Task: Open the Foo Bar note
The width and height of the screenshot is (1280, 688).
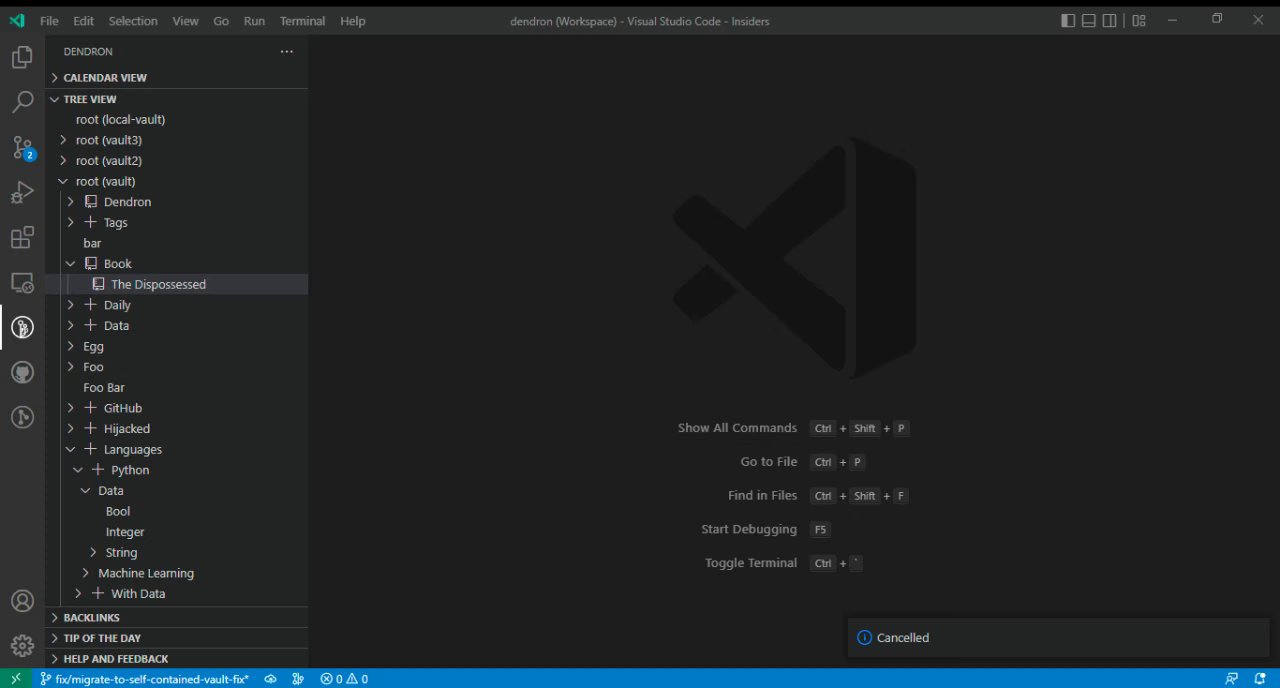Action: point(177,388)
